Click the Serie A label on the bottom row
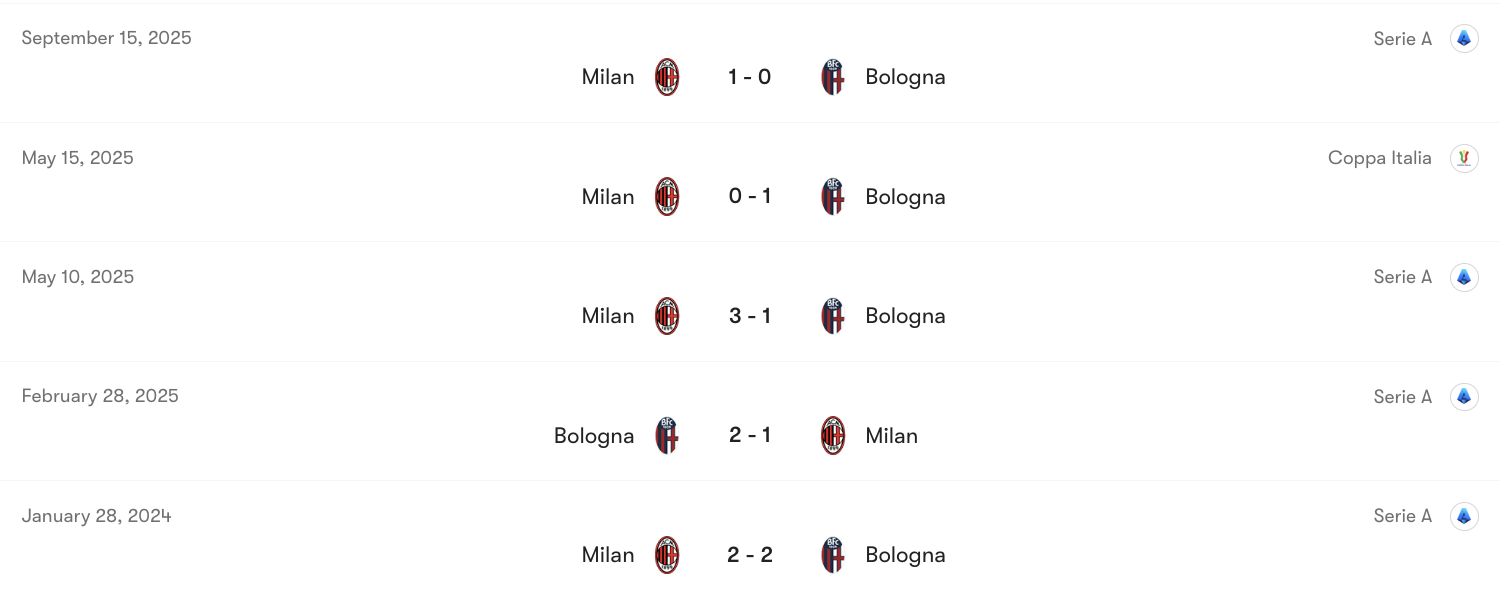 point(1402,515)
